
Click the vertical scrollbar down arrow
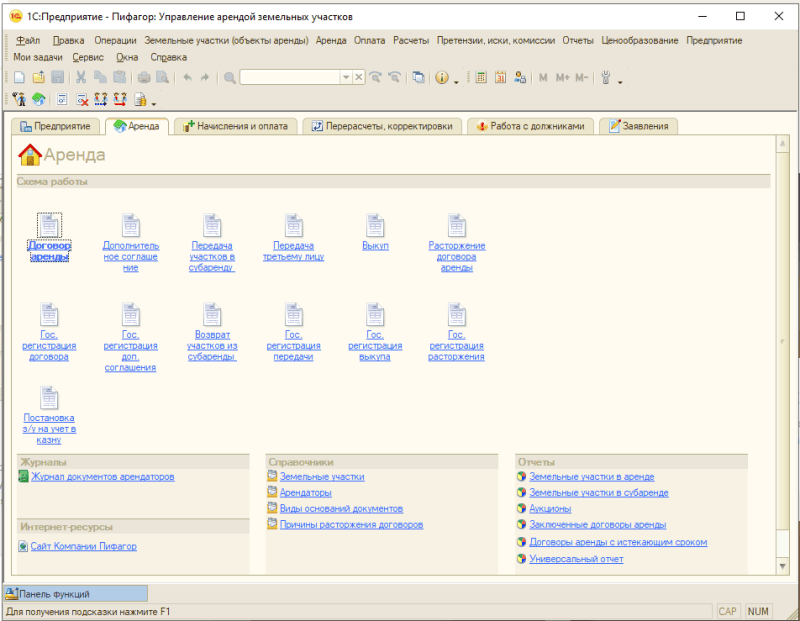point(782,566)
